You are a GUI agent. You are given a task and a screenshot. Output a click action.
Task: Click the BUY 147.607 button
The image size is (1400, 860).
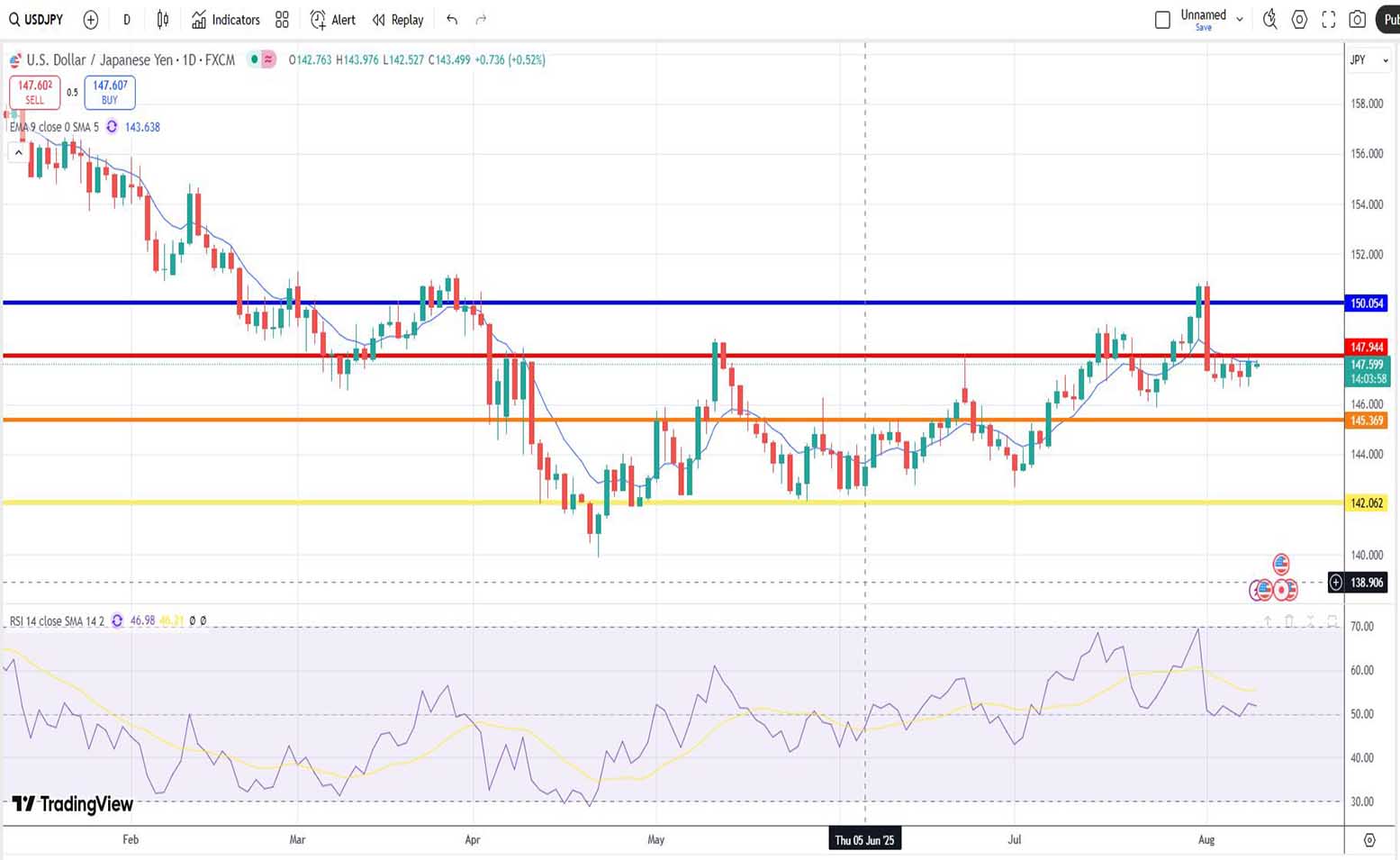click(x=110, y=92)
